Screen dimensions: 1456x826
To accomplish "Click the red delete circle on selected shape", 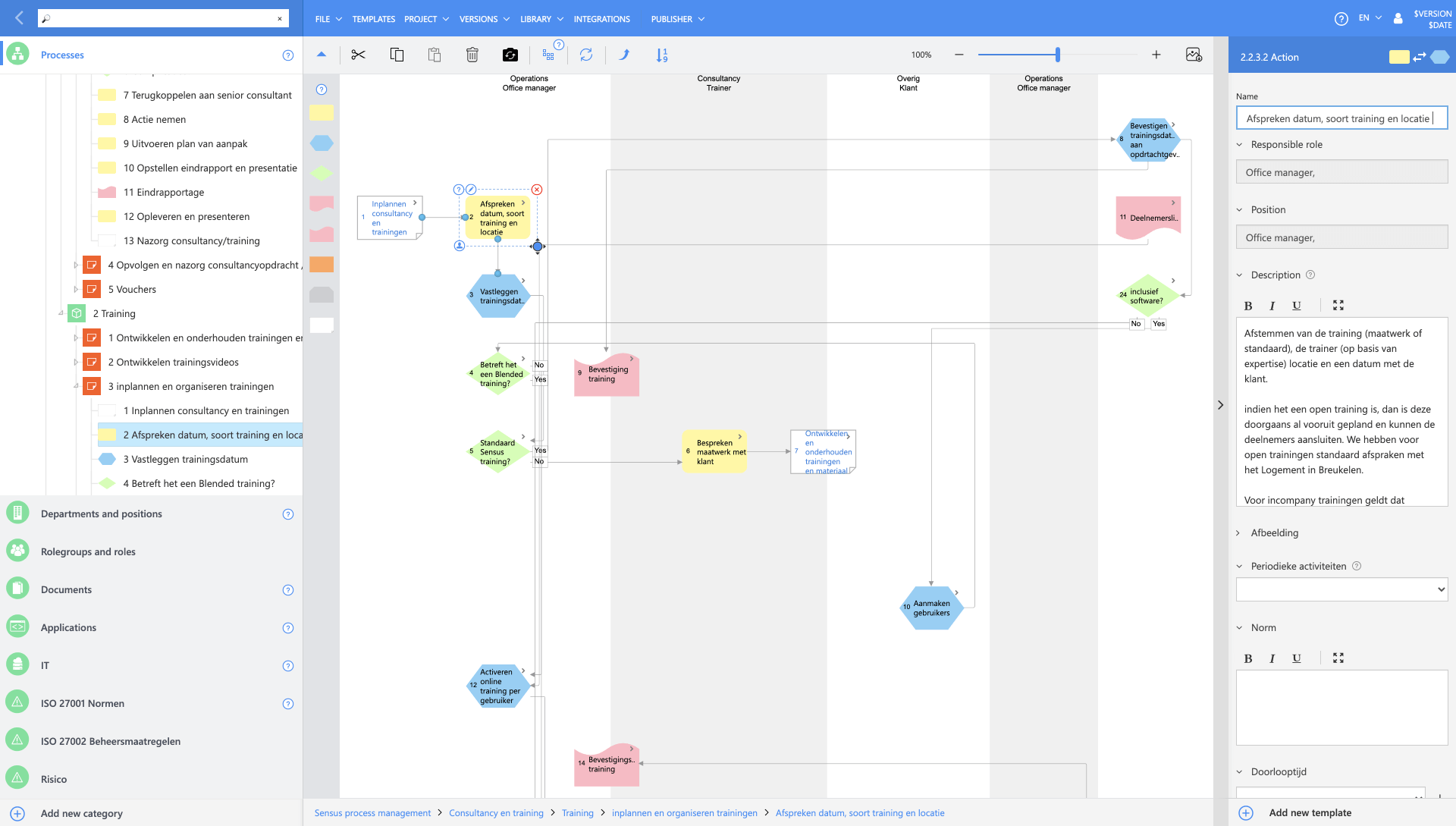I will tap(537, 190).
